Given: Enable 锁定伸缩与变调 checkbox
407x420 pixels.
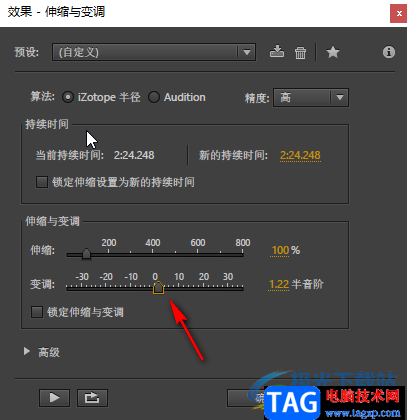Looking at the screenshot, I should 37,312.
